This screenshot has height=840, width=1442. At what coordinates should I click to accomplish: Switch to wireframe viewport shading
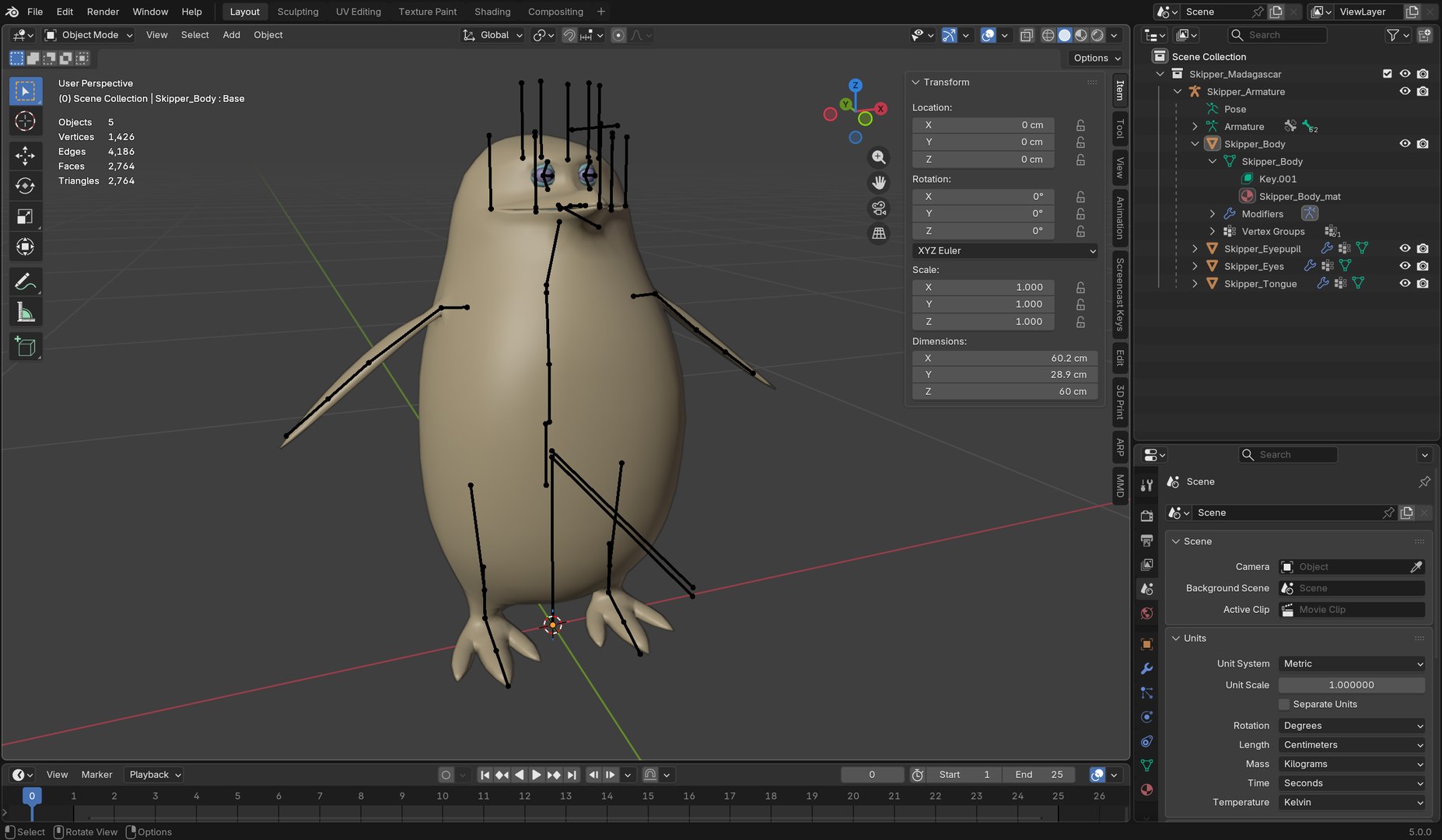pos(1048,35)
